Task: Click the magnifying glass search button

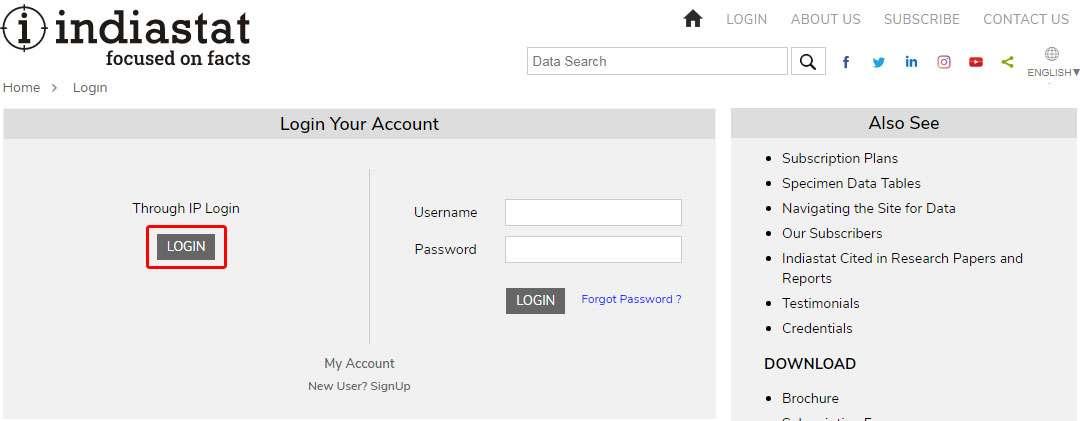Action: coord(808,61)
